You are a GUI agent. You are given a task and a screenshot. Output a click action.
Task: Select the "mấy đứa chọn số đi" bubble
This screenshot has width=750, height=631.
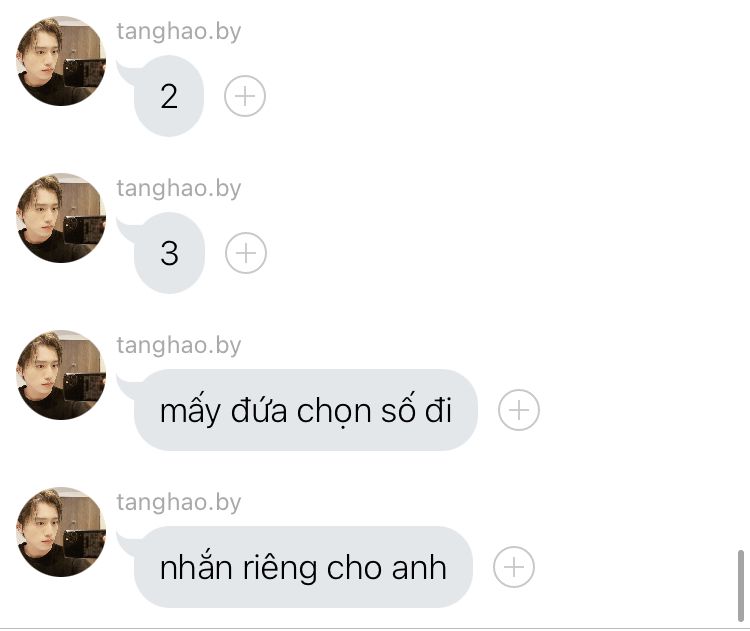click(306, 410)
